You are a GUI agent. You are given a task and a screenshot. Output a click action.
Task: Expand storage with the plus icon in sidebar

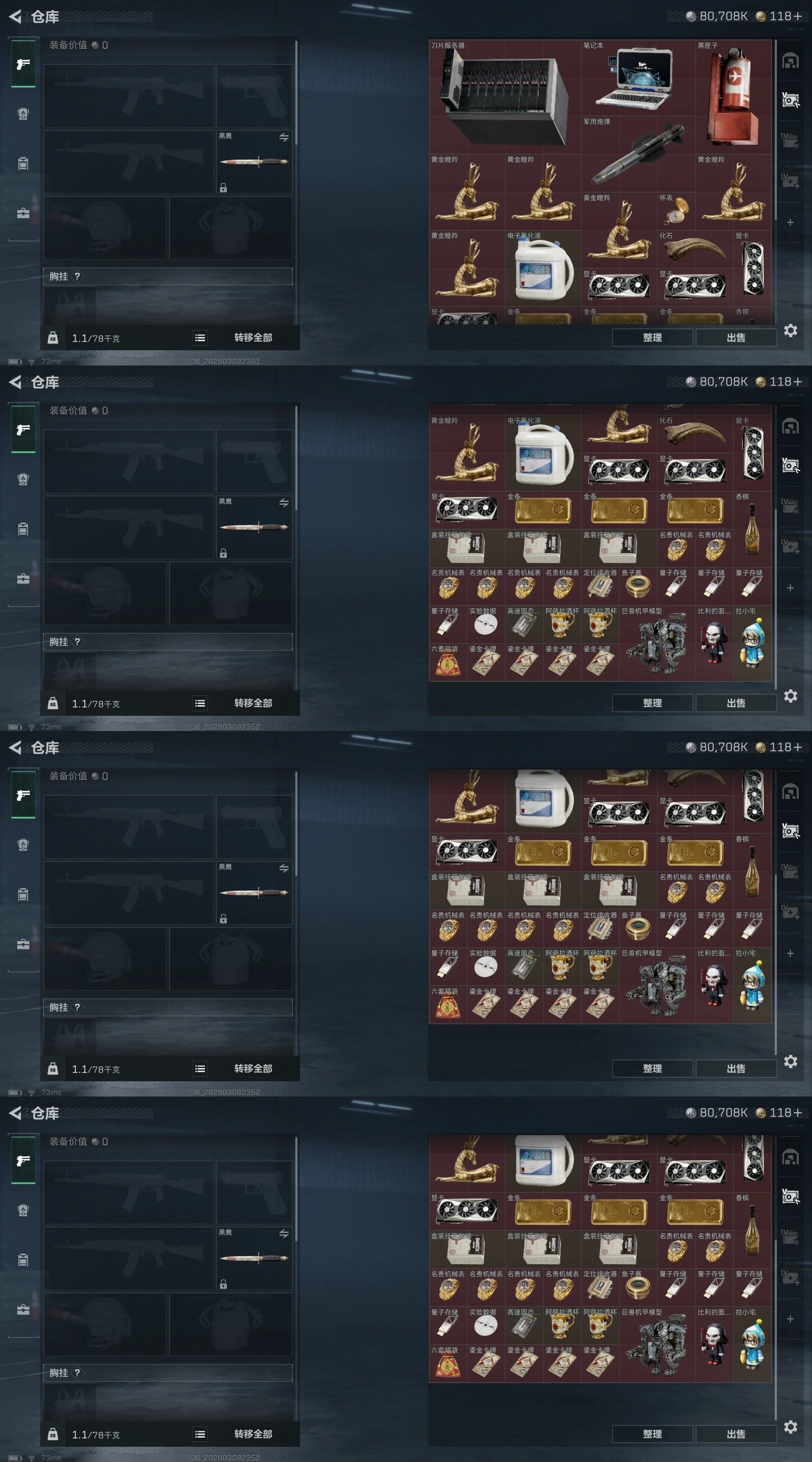tap(790, 222)
